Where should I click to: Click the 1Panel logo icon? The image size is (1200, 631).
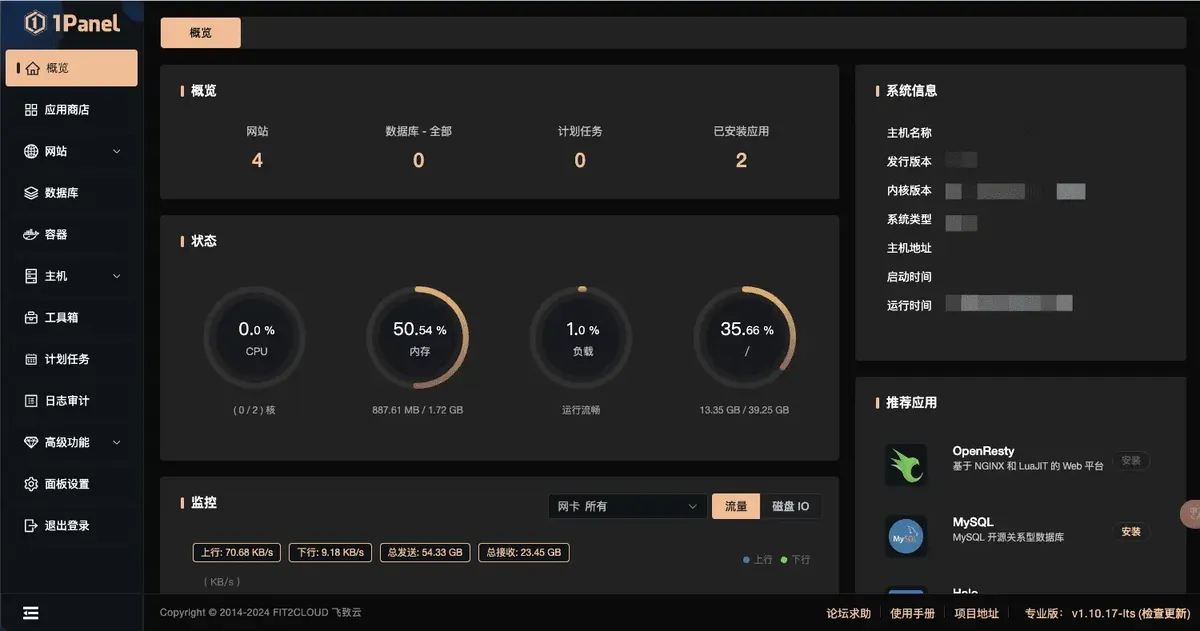(x=35, y=22)
